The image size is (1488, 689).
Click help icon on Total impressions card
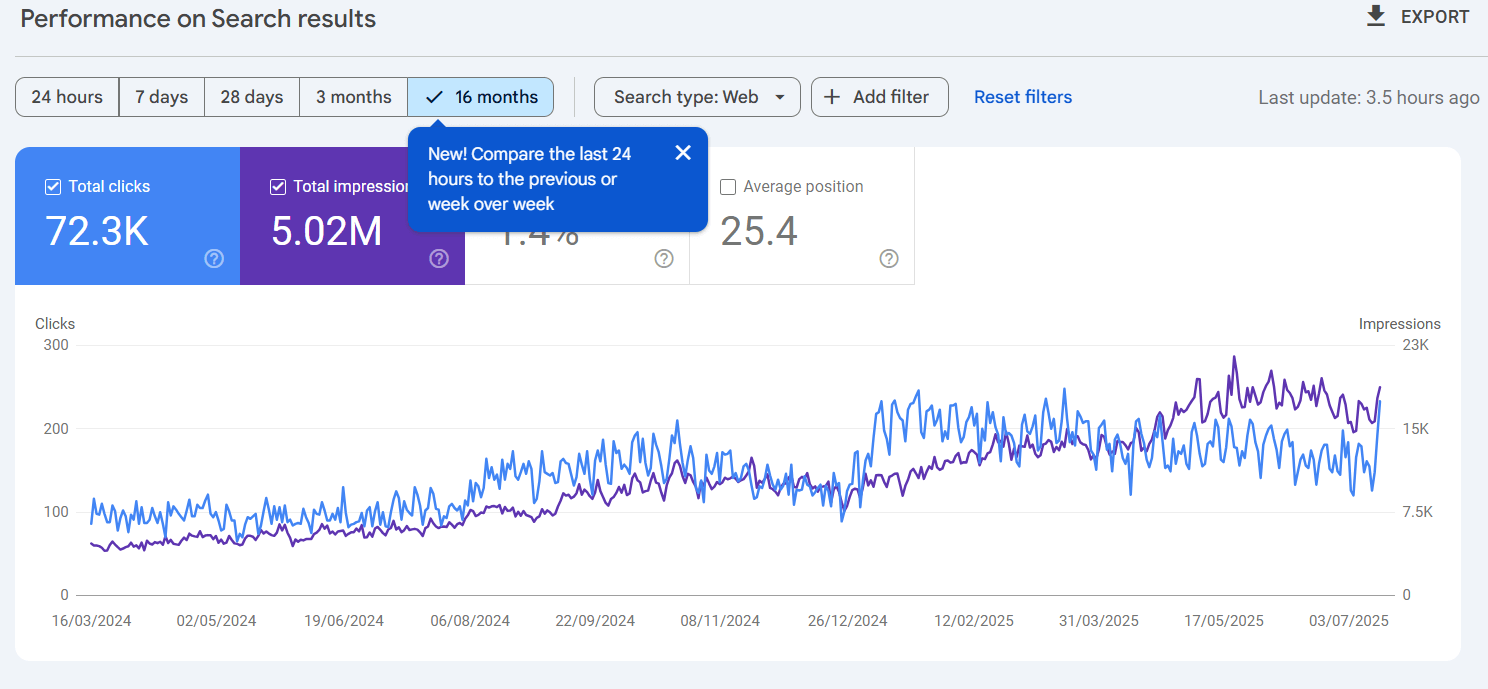tap(439, 259)
